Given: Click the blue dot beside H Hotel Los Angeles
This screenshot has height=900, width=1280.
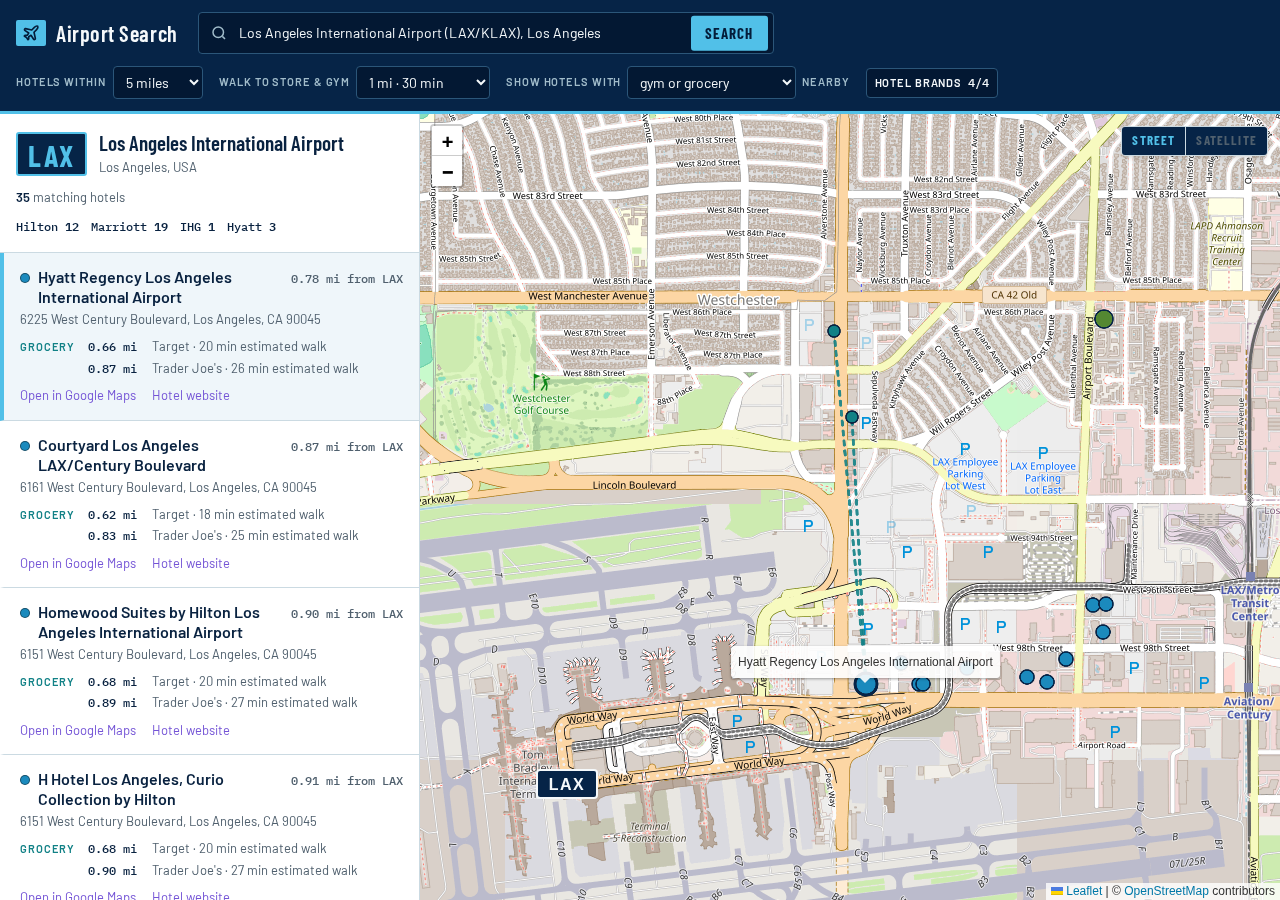Looking at the screenshot, I should pyautogui.click(x=25, y=780).
